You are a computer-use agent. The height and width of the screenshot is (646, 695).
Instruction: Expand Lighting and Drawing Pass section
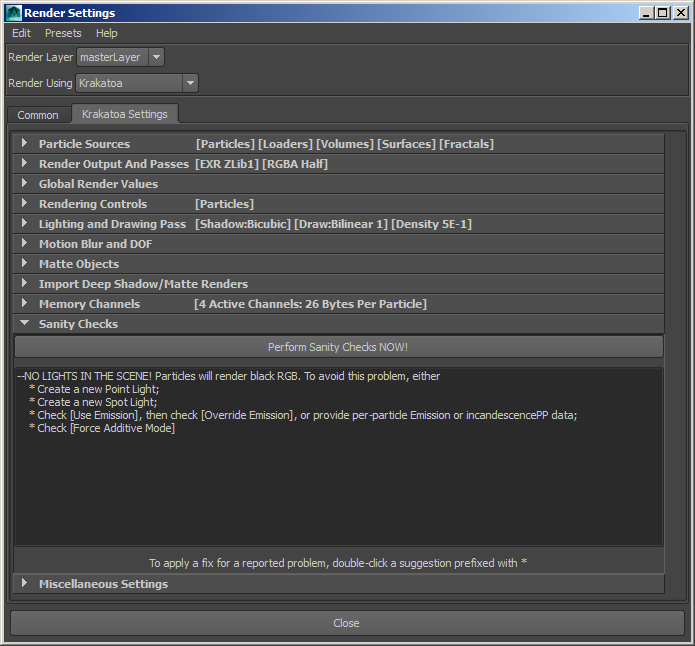[x=339, y=224]
